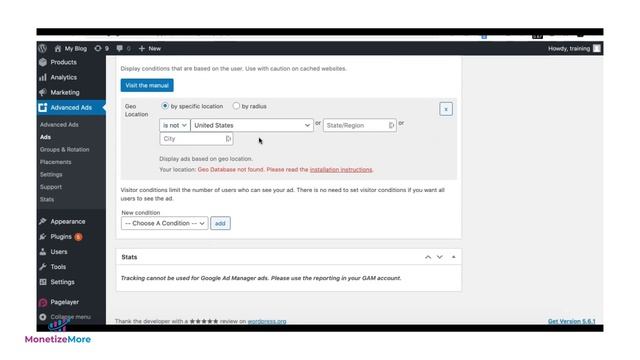
Task: Click the Visit the manual button
Action: (147, 85)
